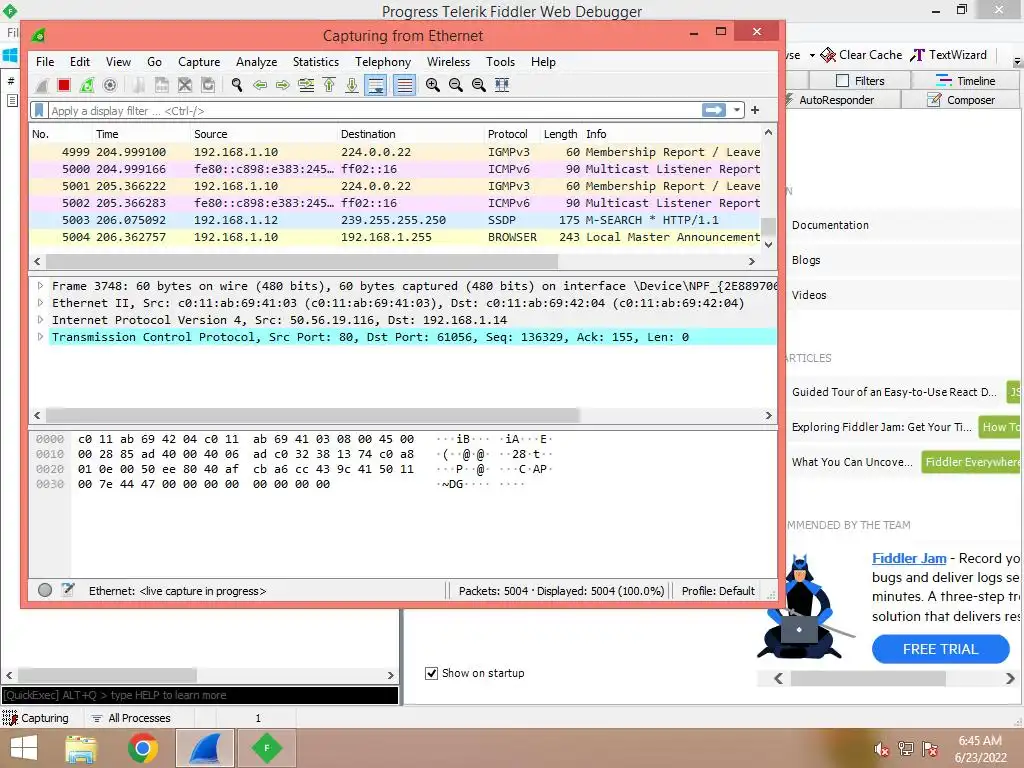1024x768 pixels.
Task: Open the Analyze menu
Action: coord(256,62)
